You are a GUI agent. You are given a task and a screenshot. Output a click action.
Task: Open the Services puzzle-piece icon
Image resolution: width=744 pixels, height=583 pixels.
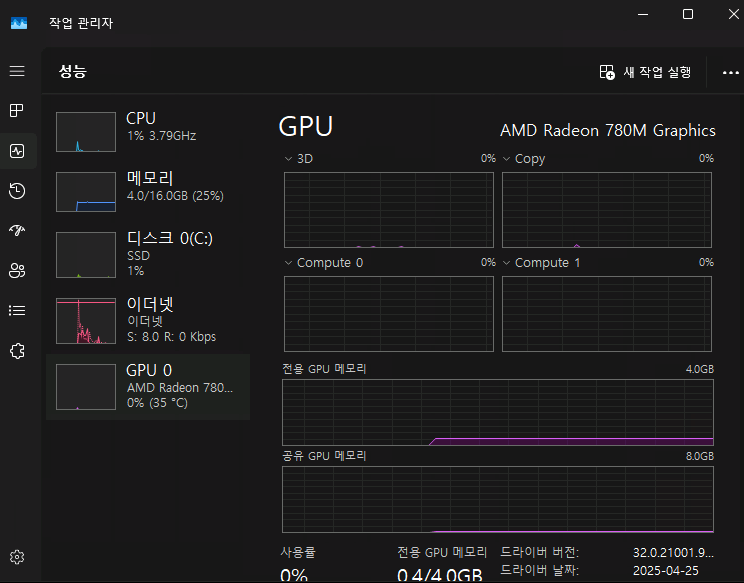pos(17,350)
